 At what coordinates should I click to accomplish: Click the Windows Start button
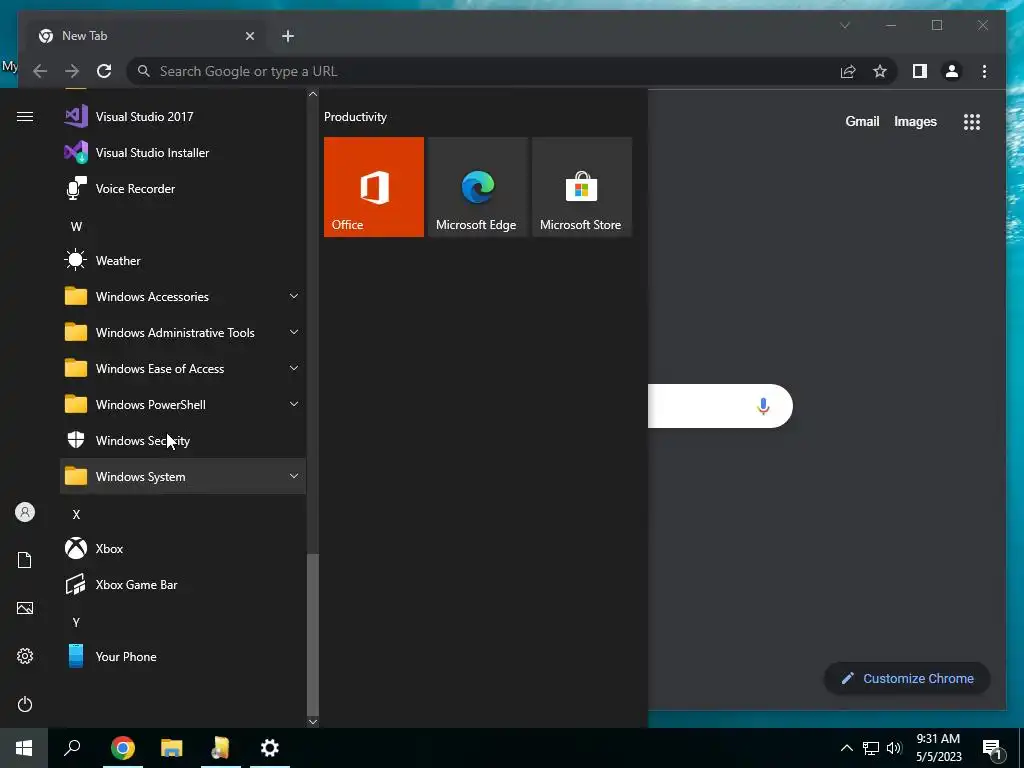(x=24, y=748)
